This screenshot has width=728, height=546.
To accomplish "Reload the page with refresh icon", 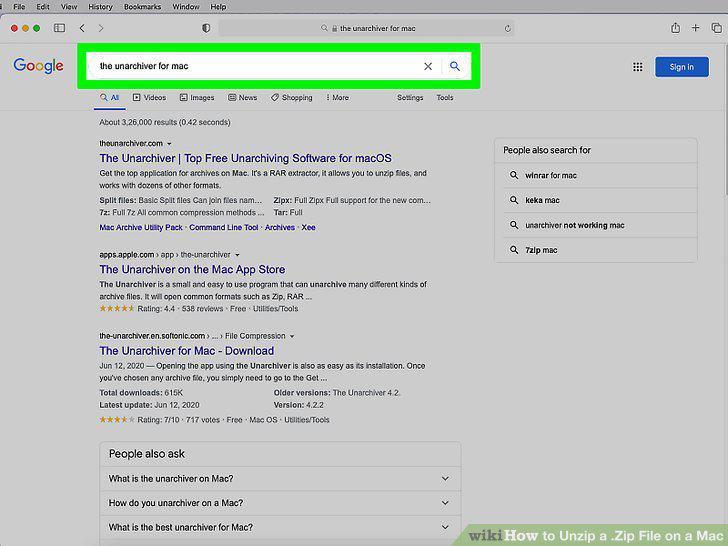I will click(507, 29).
